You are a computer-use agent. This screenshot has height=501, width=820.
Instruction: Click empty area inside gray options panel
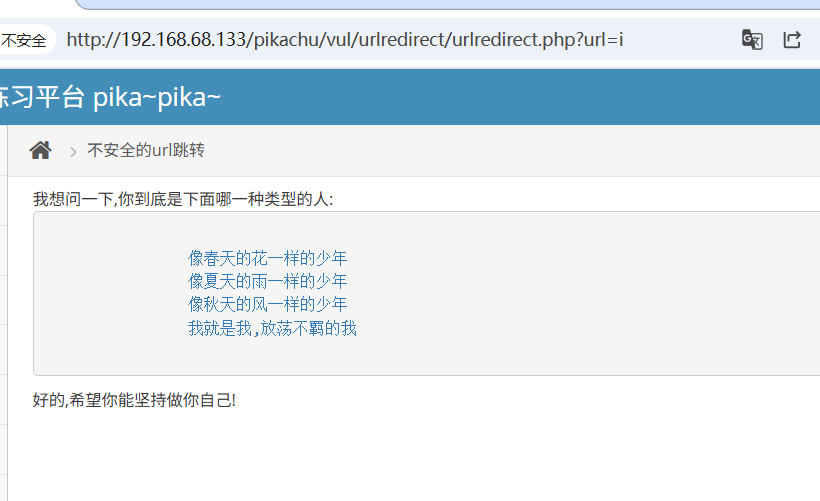pyautogui.click(x=575, y=293)
